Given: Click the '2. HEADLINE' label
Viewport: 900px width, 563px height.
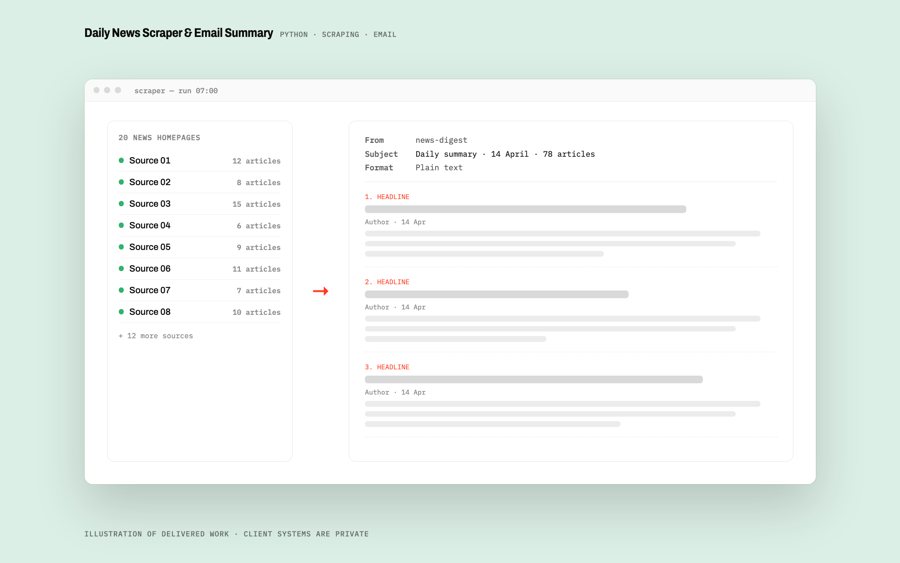Looking at the screenshot, I should (x=387, y=282).
